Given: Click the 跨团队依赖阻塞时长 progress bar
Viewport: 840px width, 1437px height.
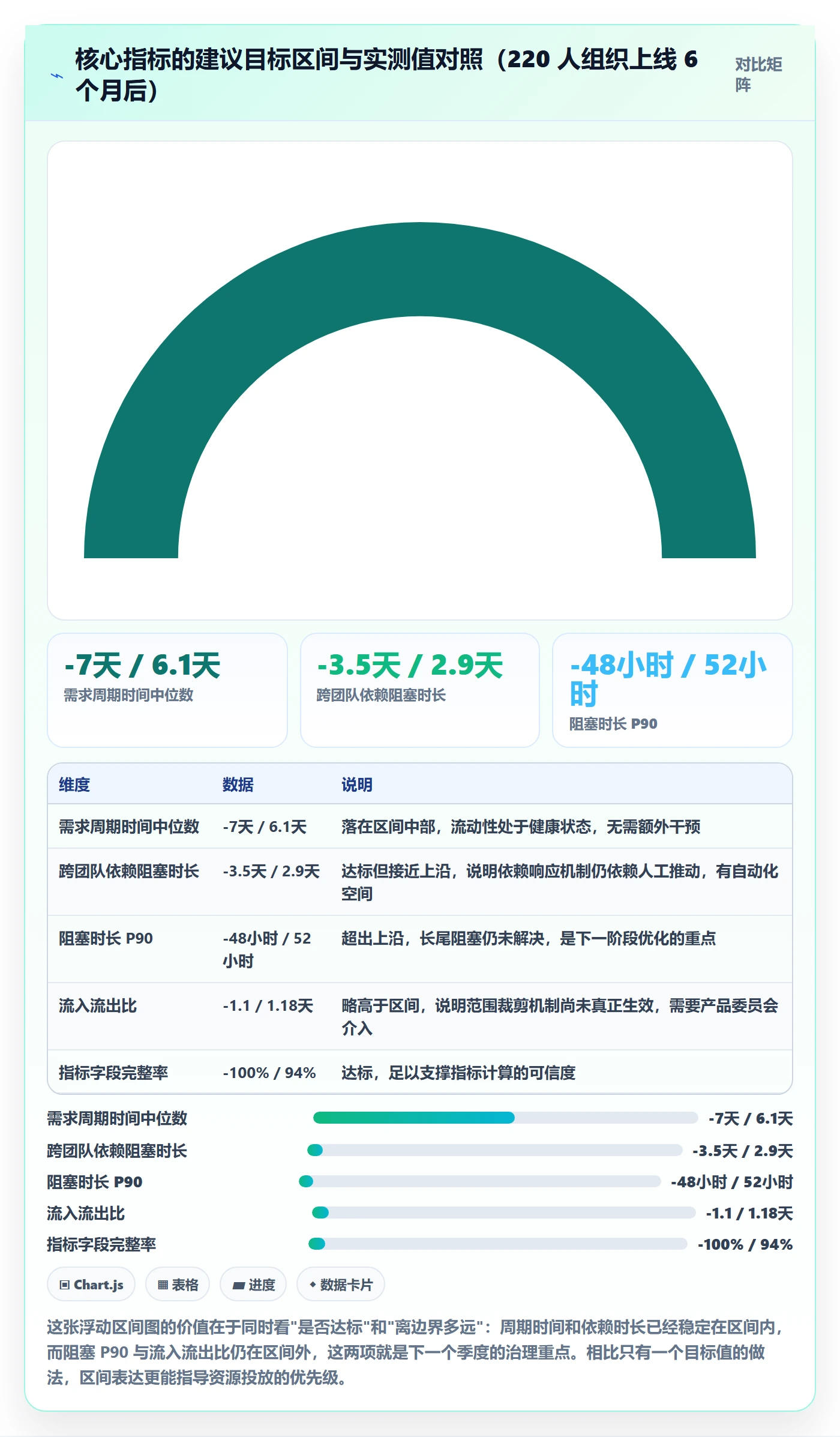Looking at the screenshot, I should [494, 1150].
